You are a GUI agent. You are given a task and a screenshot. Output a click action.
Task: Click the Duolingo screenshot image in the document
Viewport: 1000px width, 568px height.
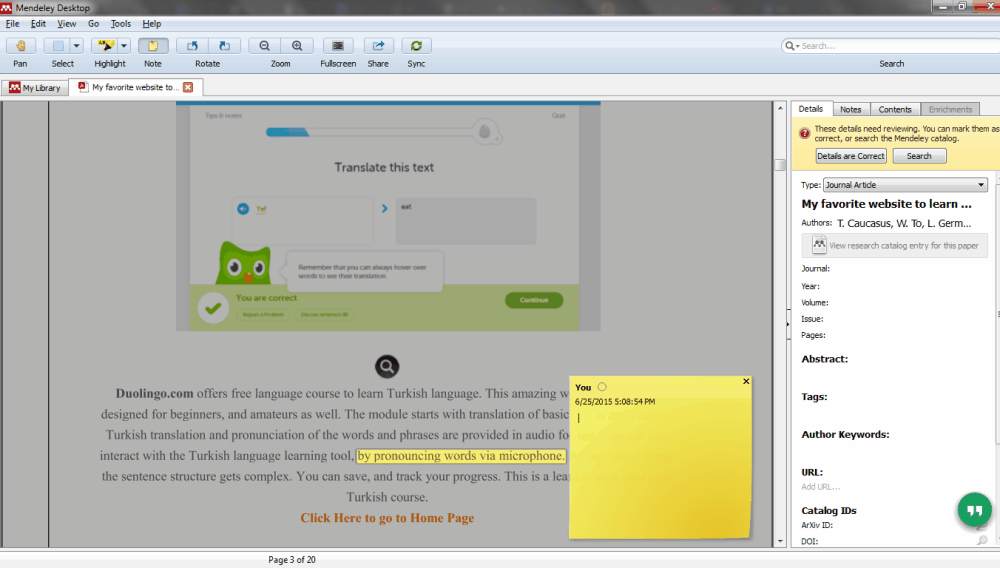pyautogui.click(x=388, y=217)
